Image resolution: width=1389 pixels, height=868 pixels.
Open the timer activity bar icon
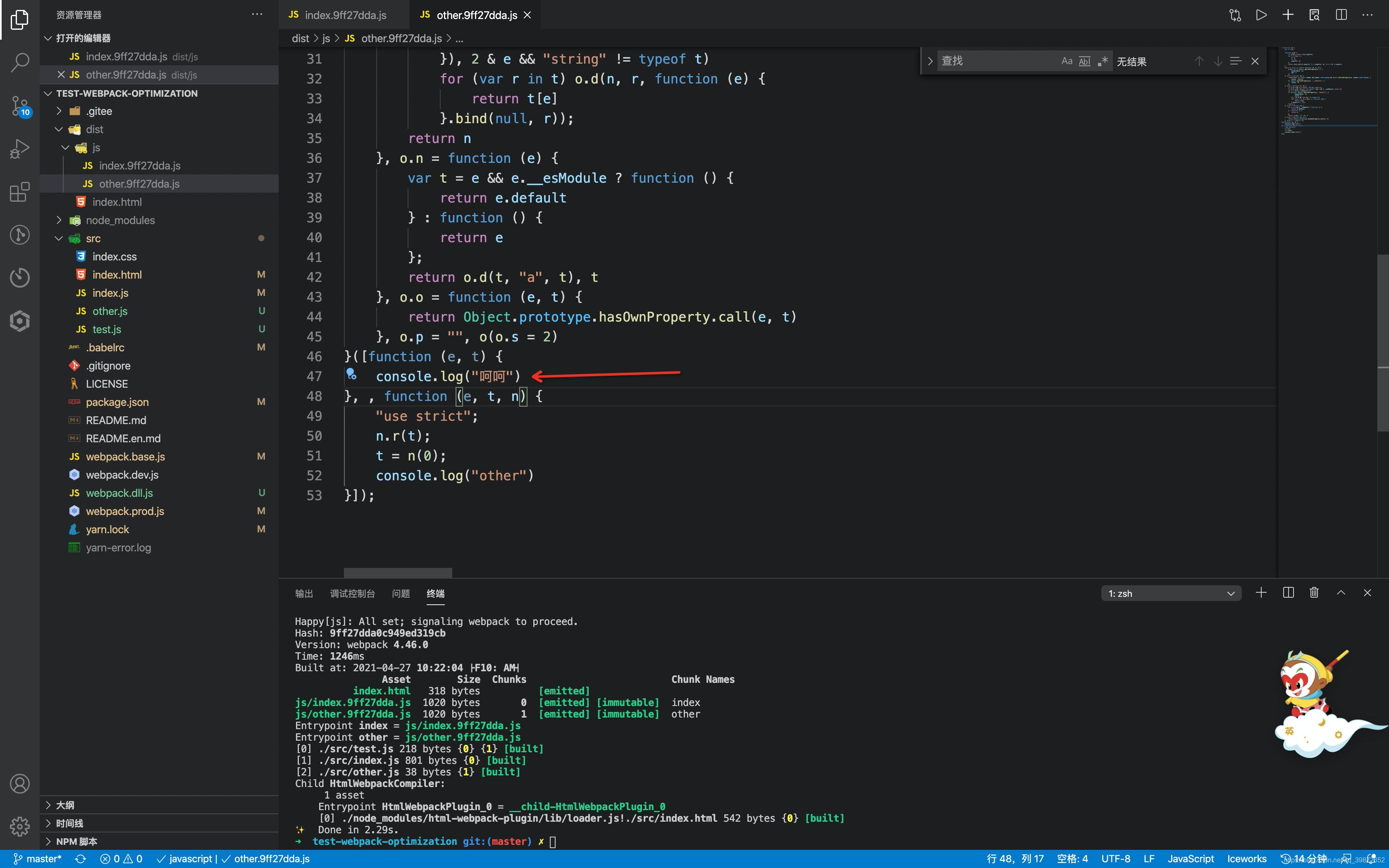(19, 278)
